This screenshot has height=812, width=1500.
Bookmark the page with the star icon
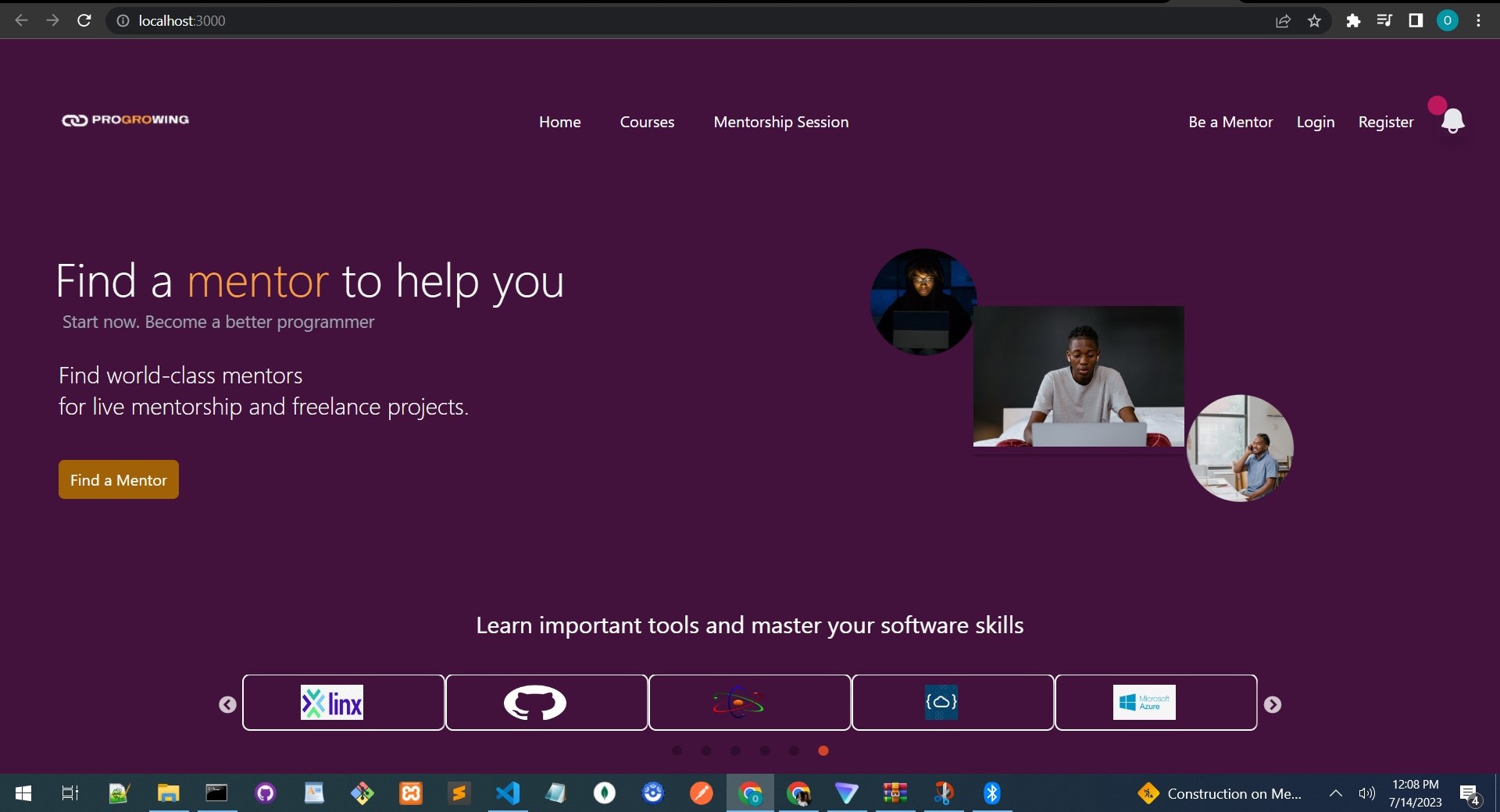[x=1315, y=20]
